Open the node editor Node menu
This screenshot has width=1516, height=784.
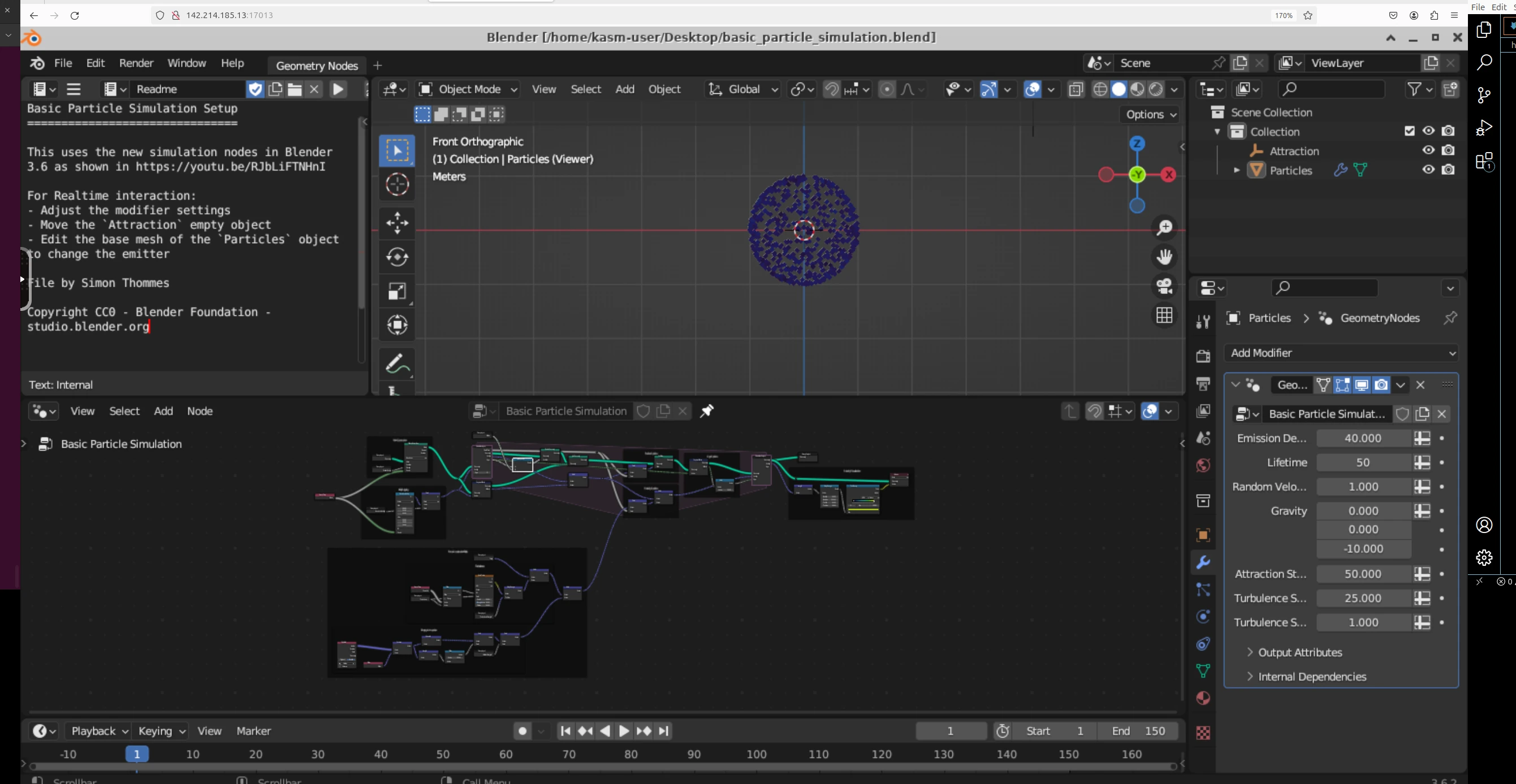pos(200,411)
